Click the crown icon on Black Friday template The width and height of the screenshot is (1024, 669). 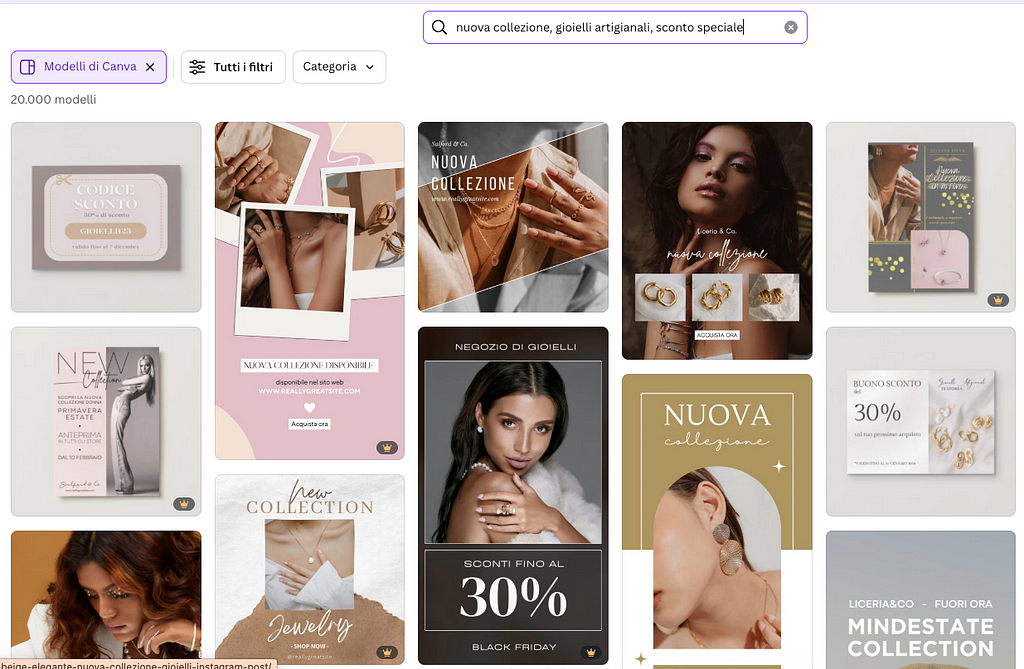(x=591, y=652)
